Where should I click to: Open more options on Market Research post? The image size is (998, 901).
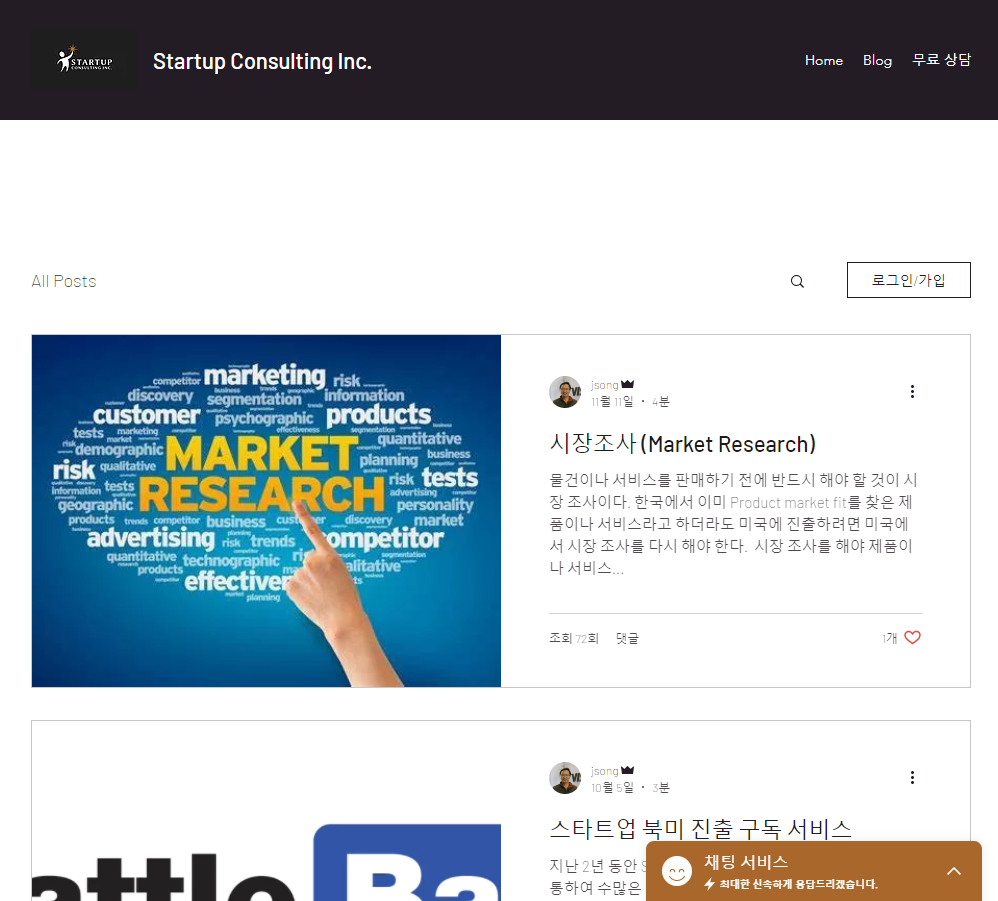[912, 391]
